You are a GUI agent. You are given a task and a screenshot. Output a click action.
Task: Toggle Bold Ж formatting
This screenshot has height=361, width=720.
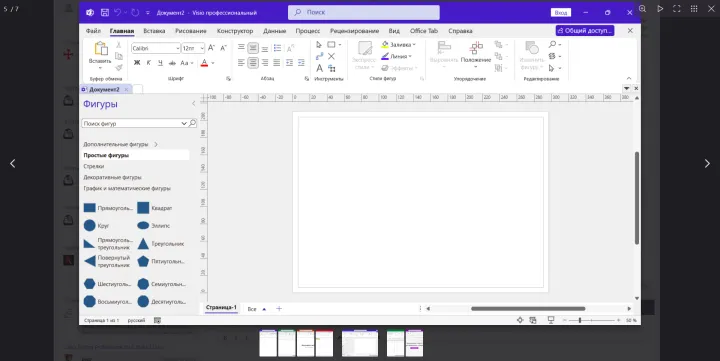pos(137,63)
